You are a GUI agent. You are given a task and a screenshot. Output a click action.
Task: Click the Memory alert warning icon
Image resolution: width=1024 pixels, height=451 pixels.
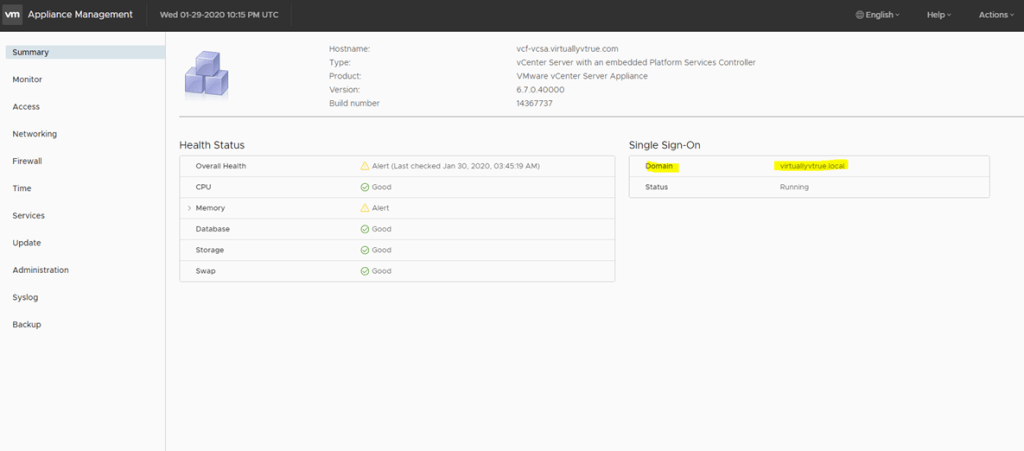coord(365,208)
